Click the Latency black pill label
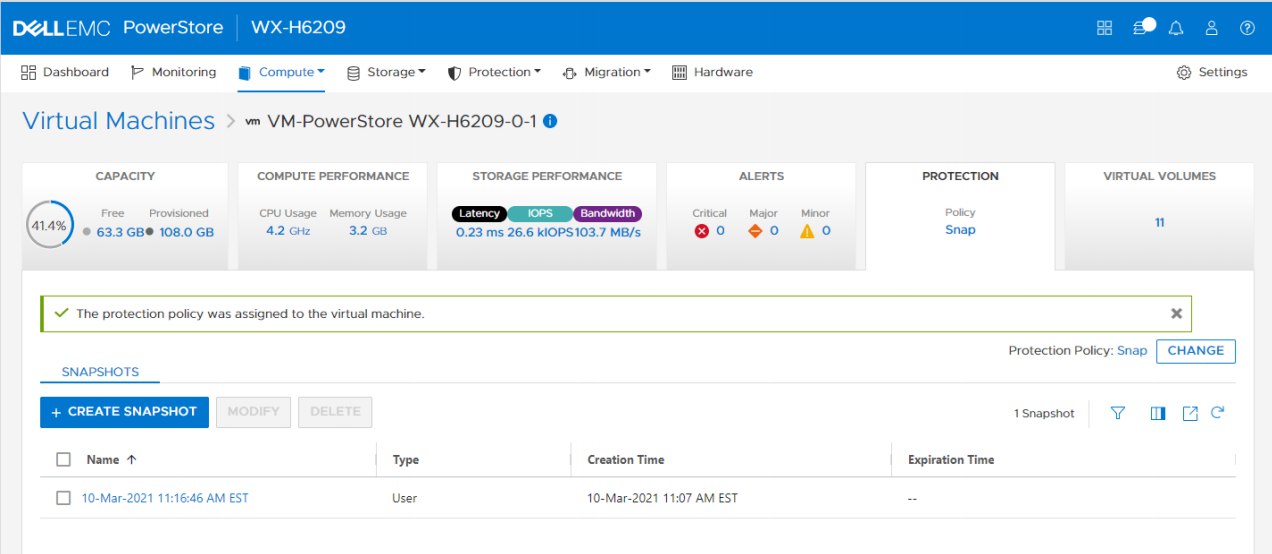 tap(480, 214)
